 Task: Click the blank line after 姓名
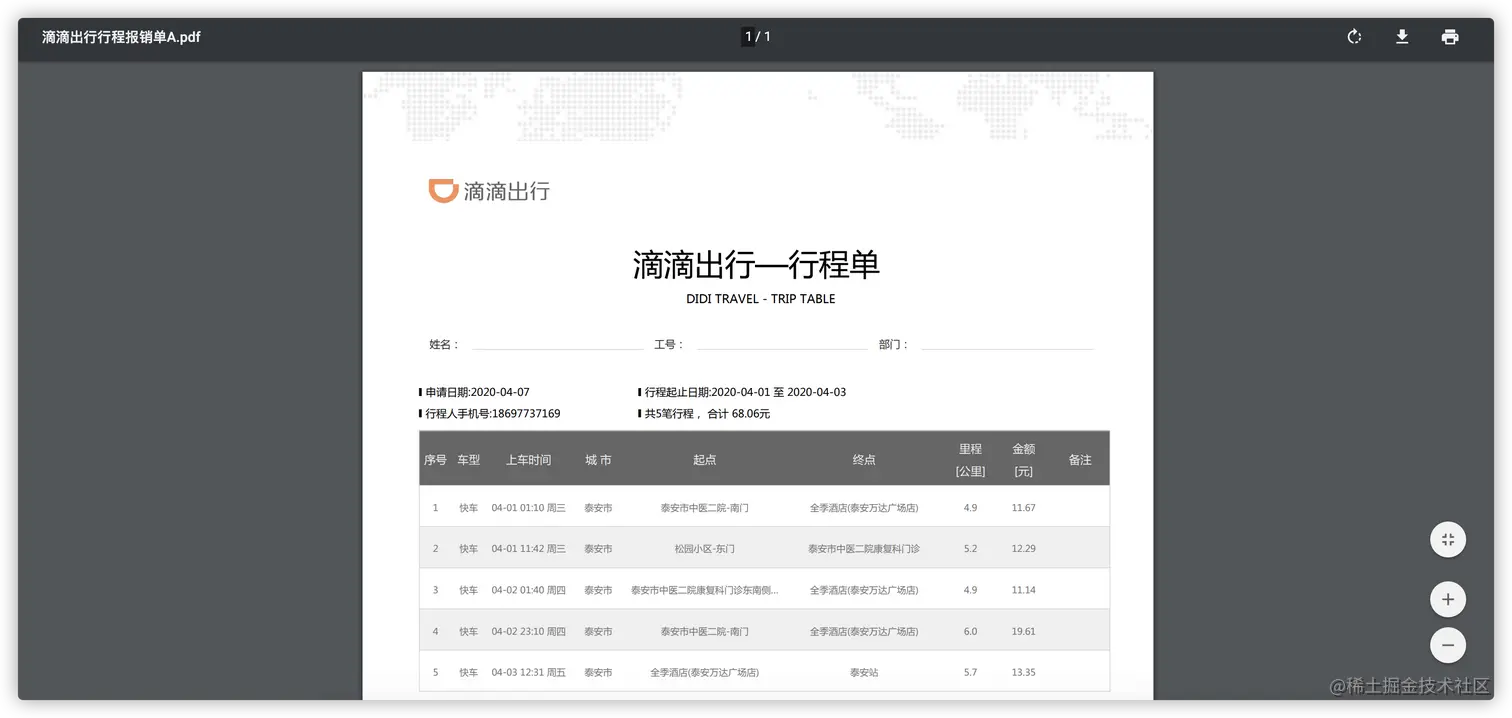[558, 345]
